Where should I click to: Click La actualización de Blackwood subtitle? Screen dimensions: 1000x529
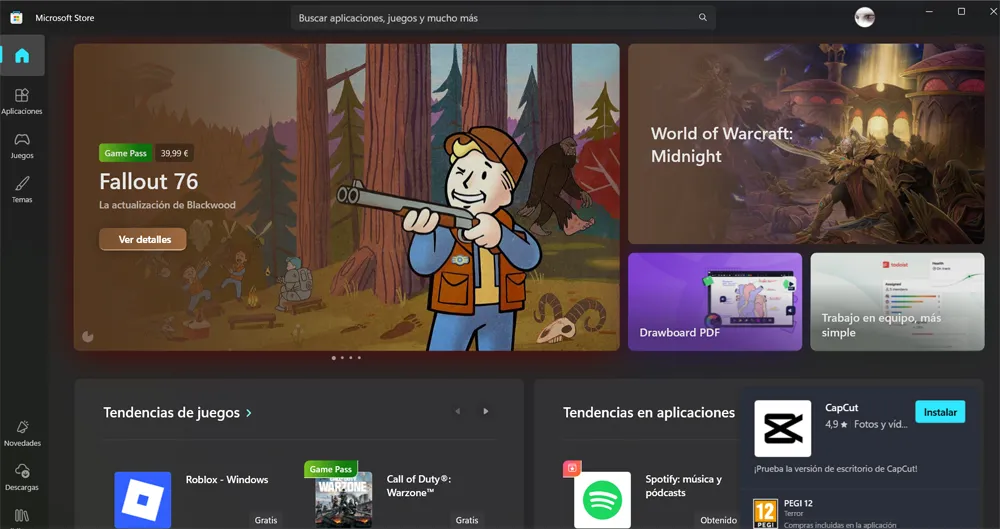167,205
